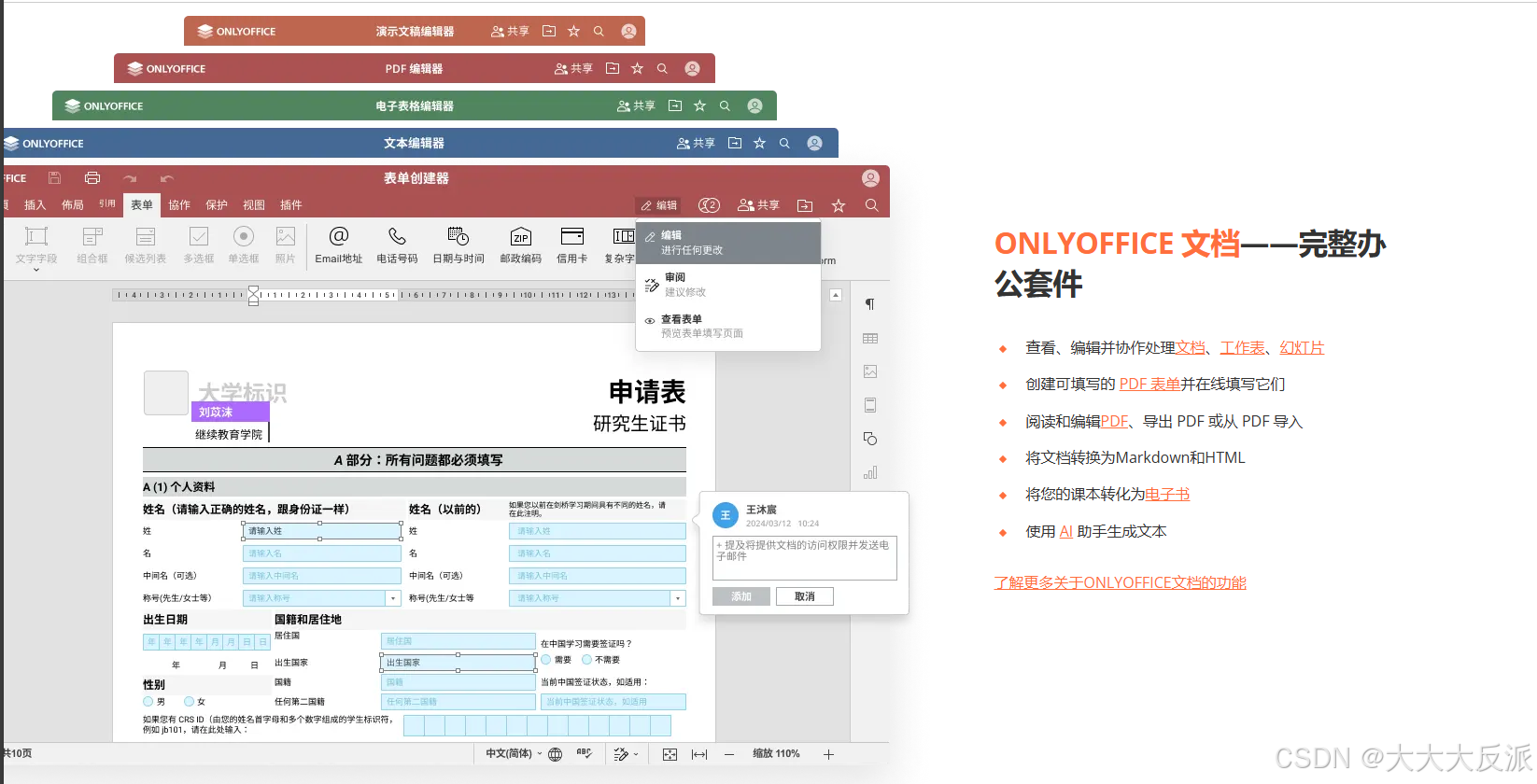Open paragraph settings in right sidebar
The width and height of the screenshot is (1537, 784).
pos(870,304)
